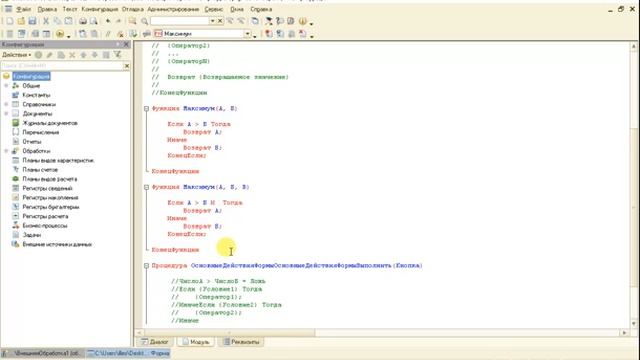This screenshot has width=640, height=360.
Task: Open the dropdown arrow next to Start Debugging
Action: pyautogui.click(x=69, y=36)
